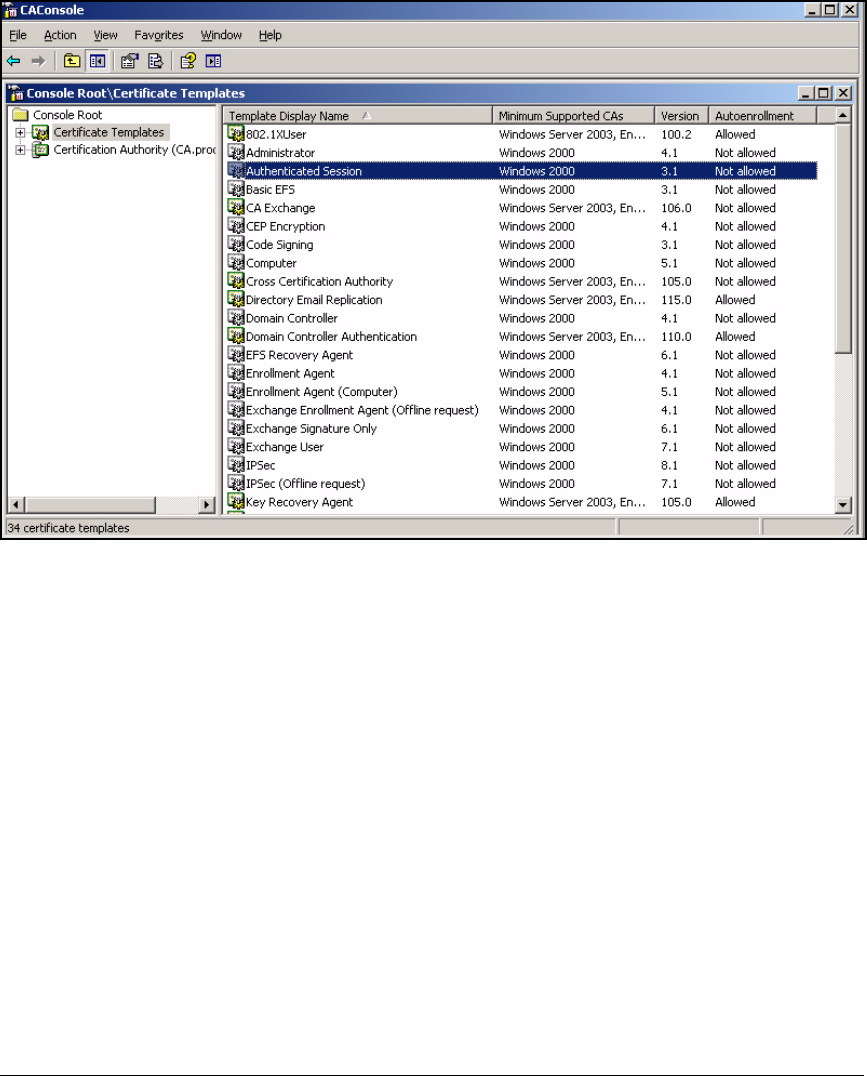This screenshot has height=1076, width=867.
Task: Sort by Template Display Name column
Action: click(x=358, y=115)
